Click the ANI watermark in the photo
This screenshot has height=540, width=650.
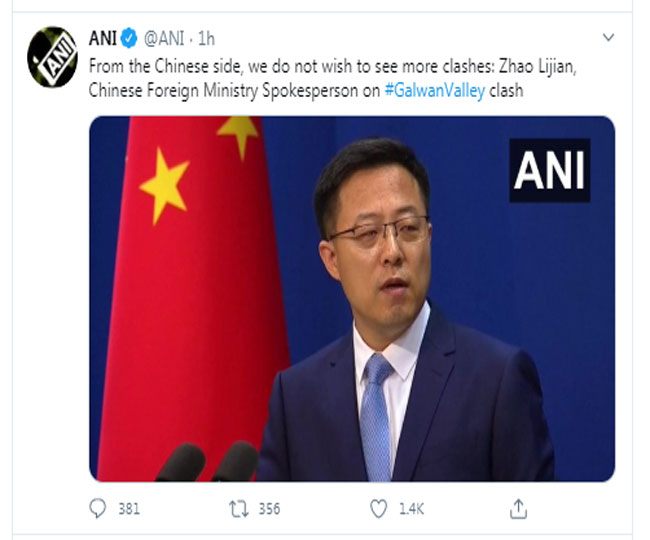tap(549, 170)
